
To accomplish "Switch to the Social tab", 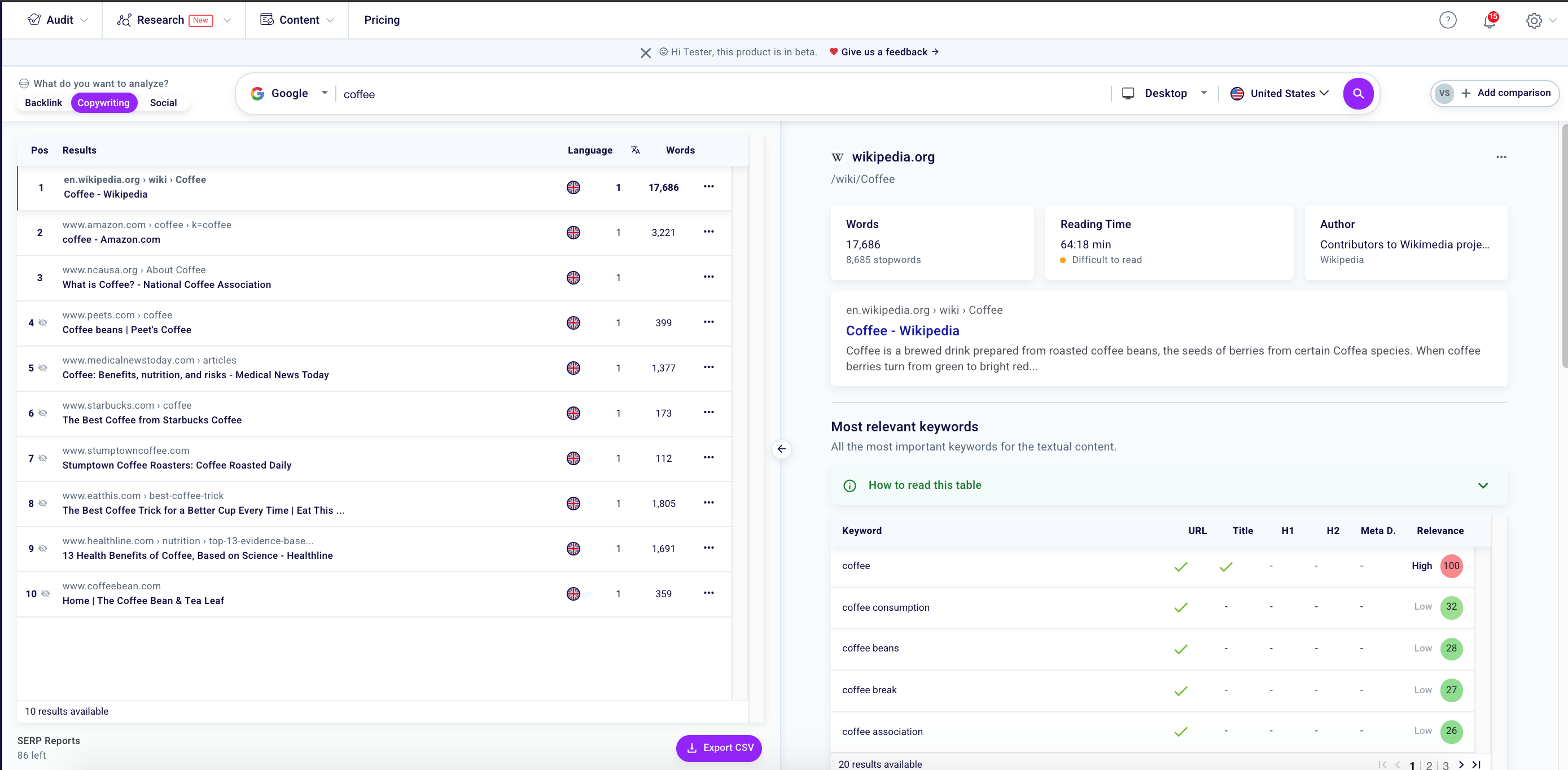I will (x=162, y=102).
